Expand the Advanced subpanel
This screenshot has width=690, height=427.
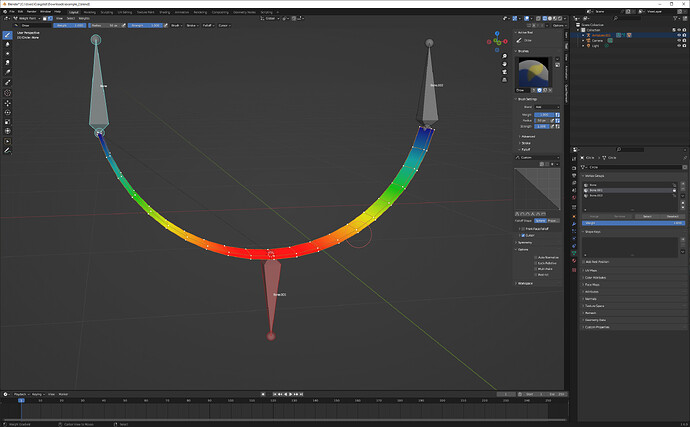527,136
